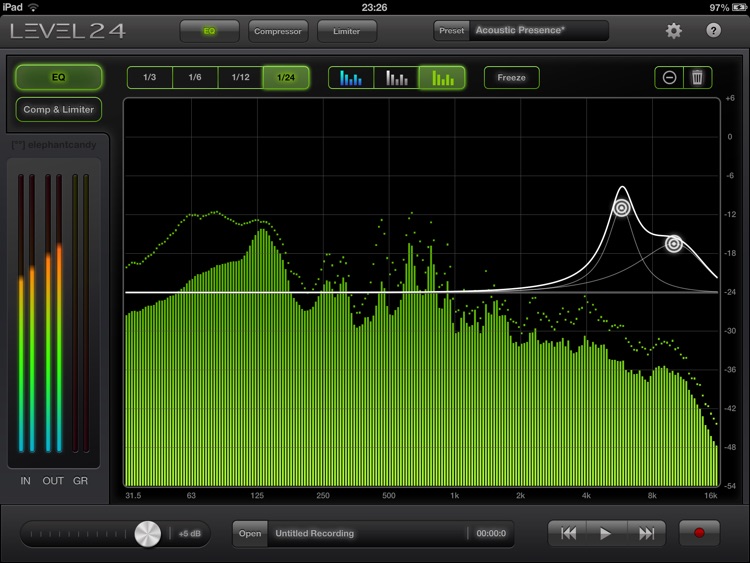Start playback with play button
Viewport: 750px width, 563px height.
coord(606,533)
